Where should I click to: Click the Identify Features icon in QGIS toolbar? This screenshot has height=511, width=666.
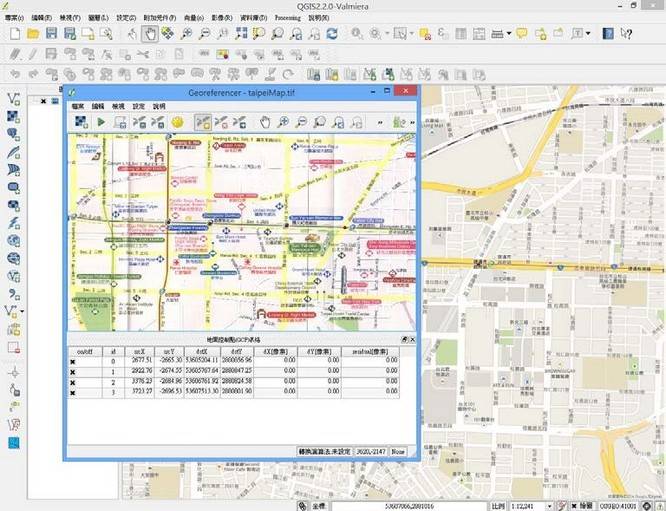(357, 34)
